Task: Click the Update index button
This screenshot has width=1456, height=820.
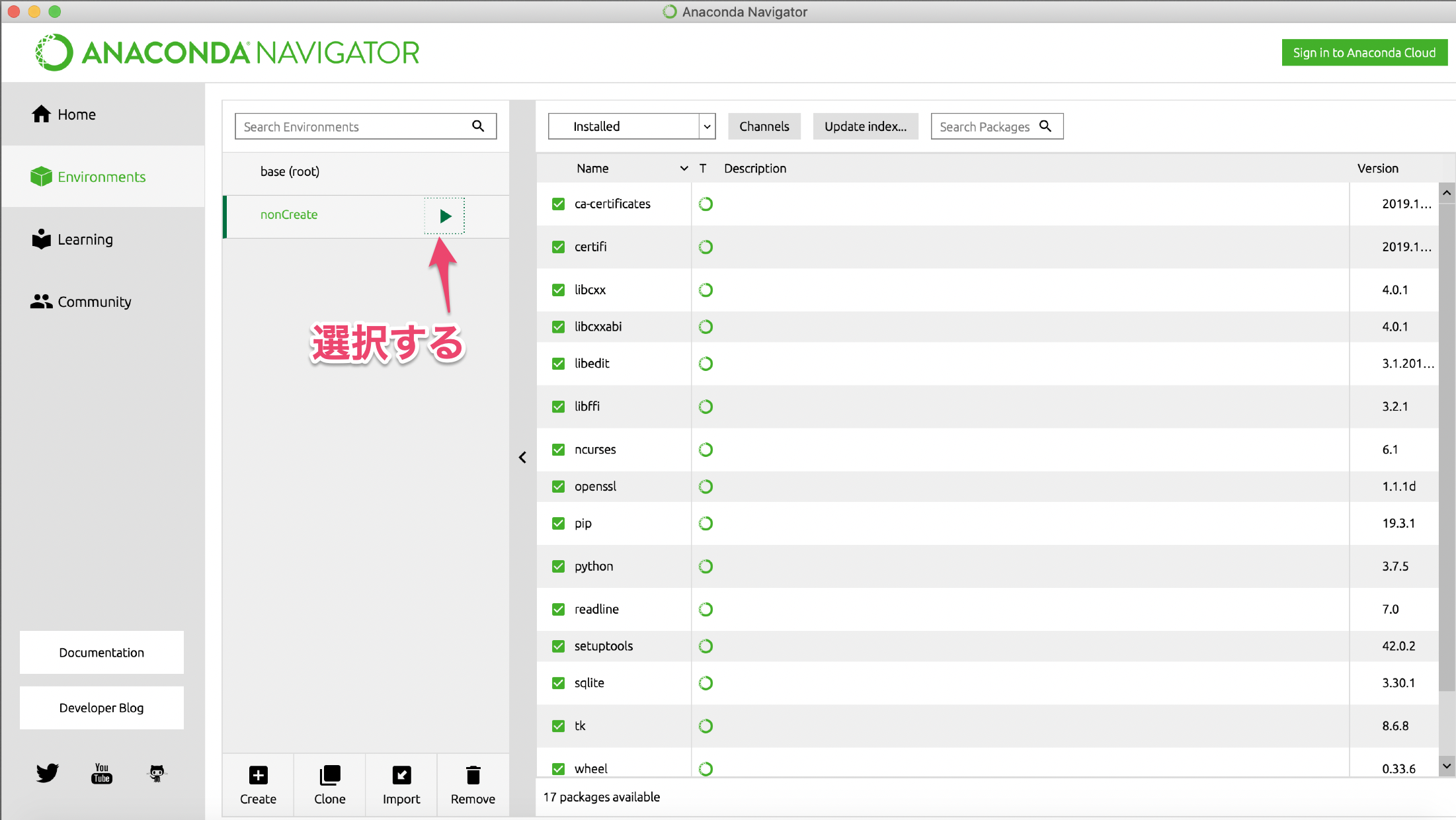Action: coord(865,126)
